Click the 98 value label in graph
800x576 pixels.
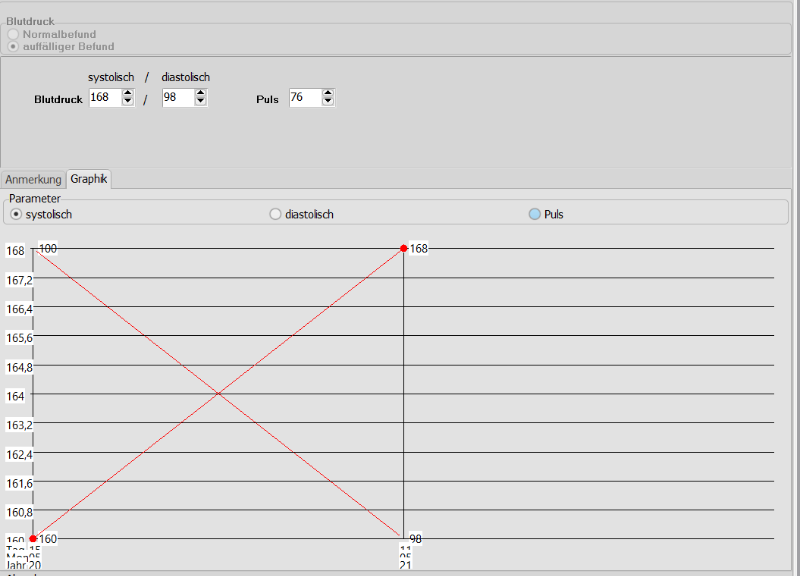pos(415,538)
